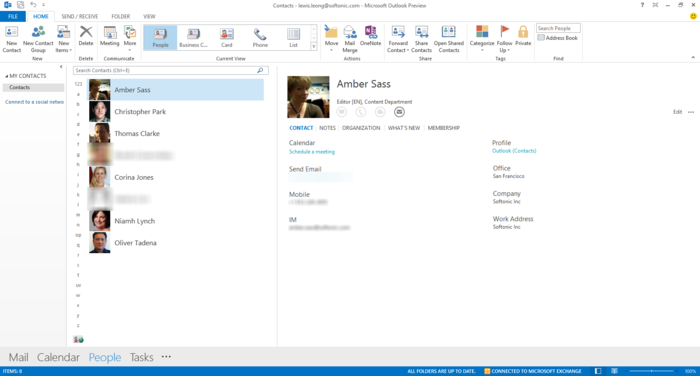Click the email icon under Amber Sass
Image resolution: width=700 pixels, height=376 pixels.
(x=399, y=112)
